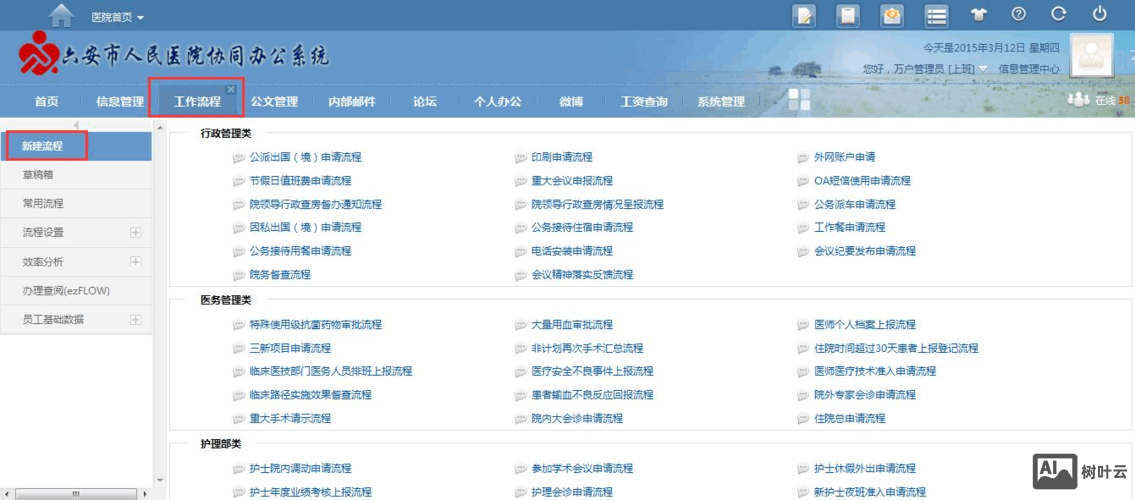The image size is (1135, 500).
Task: Open the 微博 tab
Action: (571, 102)
